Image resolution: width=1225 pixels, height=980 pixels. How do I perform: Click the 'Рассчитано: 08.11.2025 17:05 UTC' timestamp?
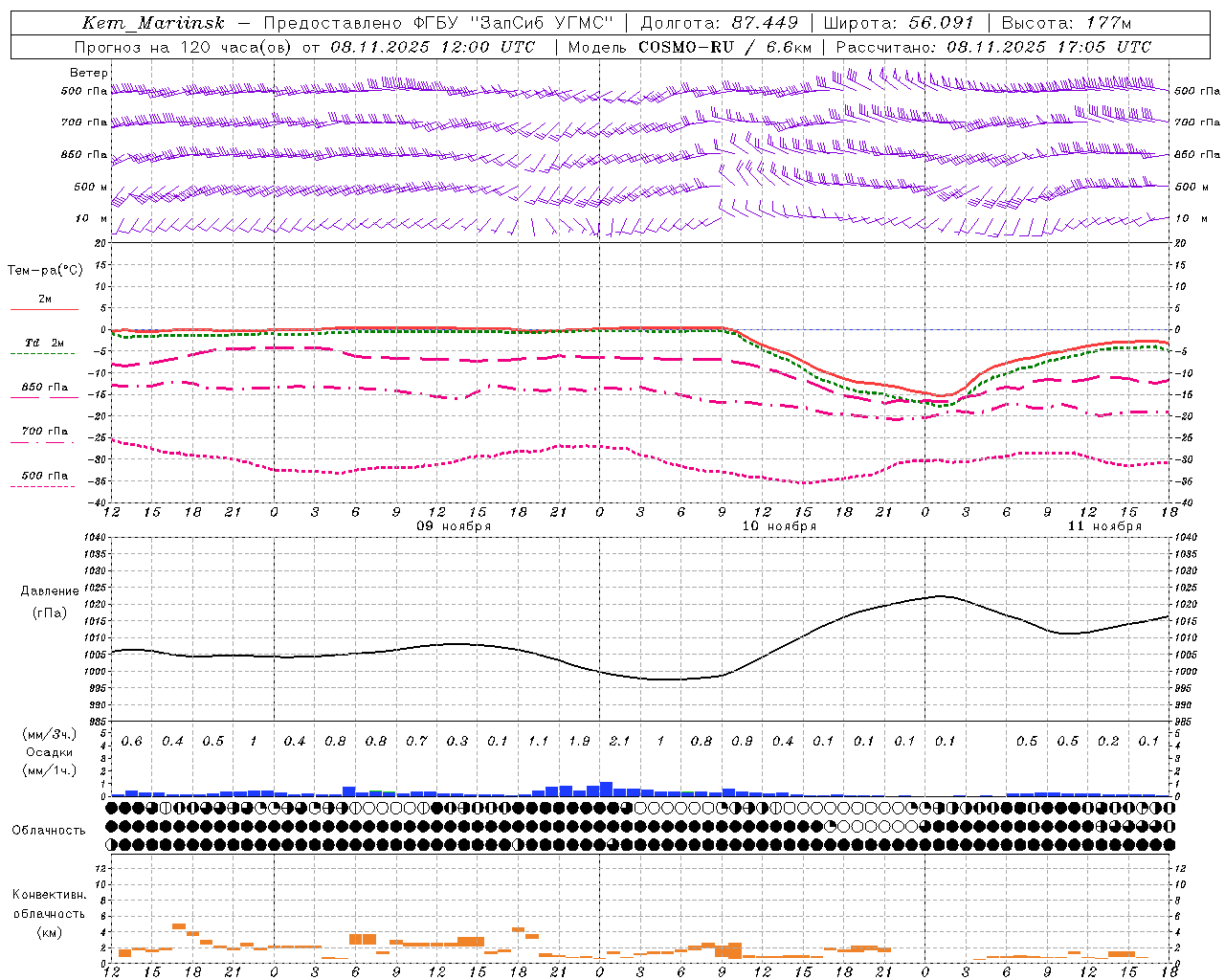pyautogui.click(x=993, y=47)
